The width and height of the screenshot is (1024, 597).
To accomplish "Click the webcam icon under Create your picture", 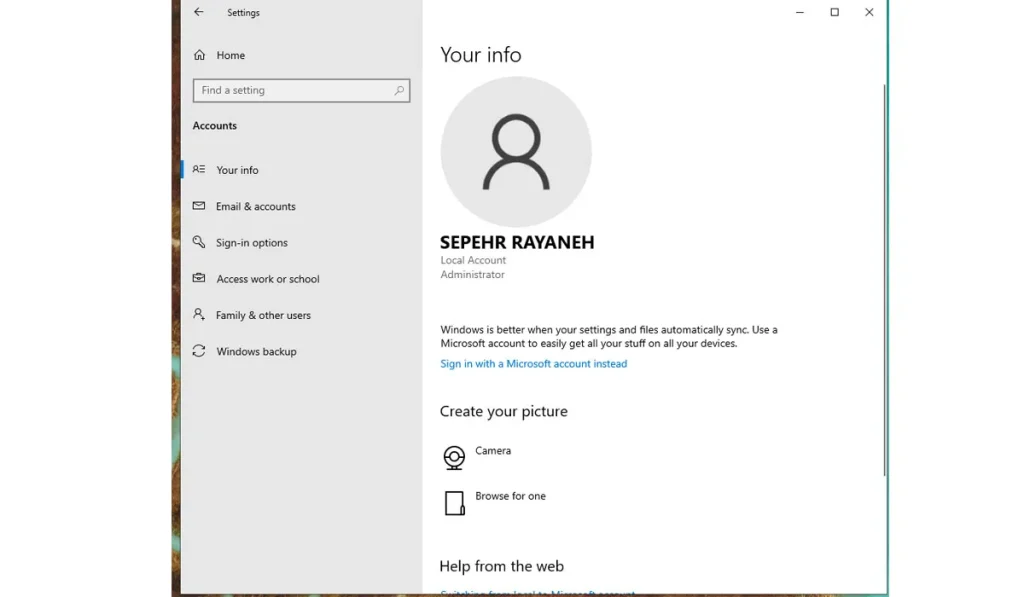I will pyautogui.click(x=454, y=458).
